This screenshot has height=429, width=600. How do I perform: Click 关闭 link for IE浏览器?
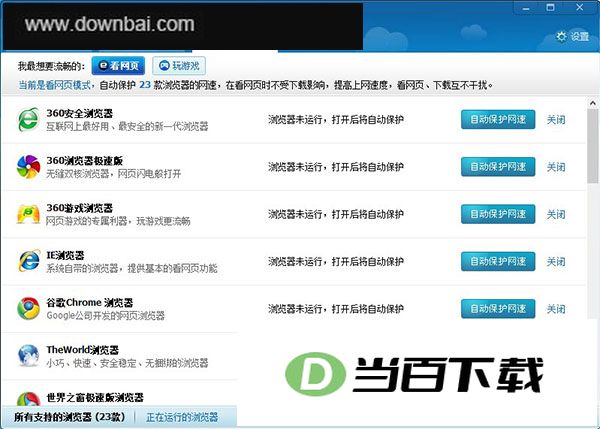556,262
